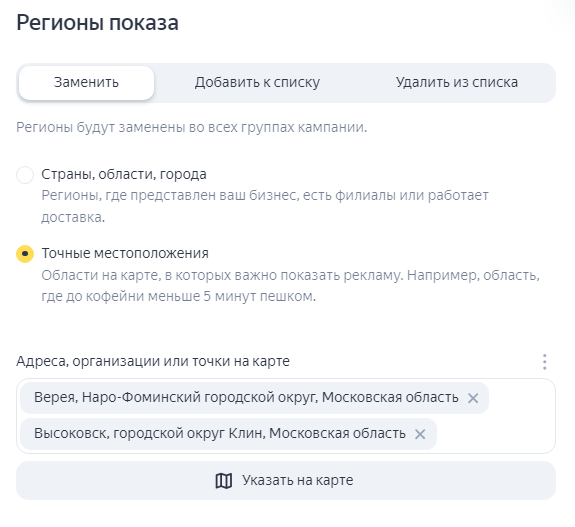Click the Точные местоположения label text

[x=125, y=253]
